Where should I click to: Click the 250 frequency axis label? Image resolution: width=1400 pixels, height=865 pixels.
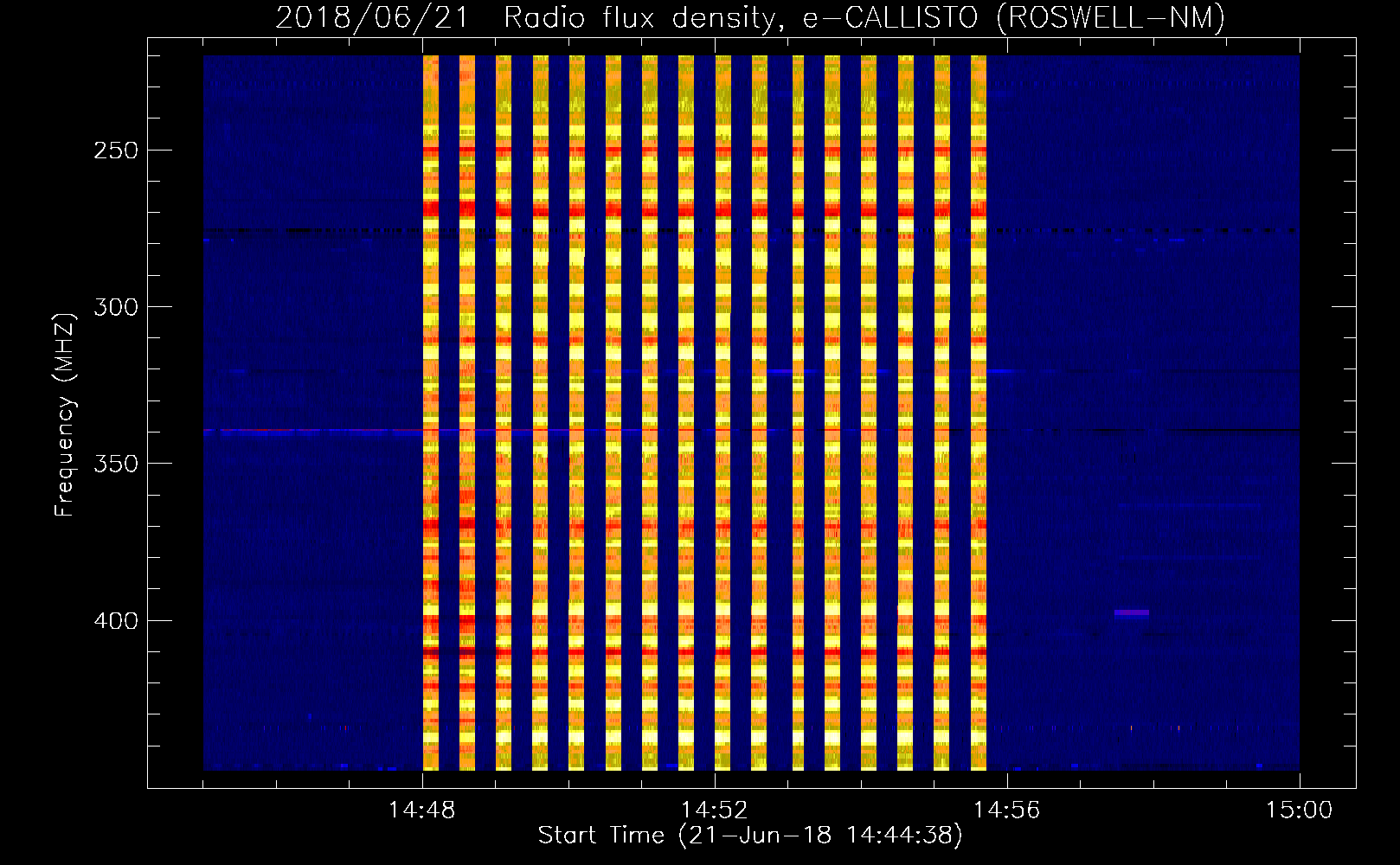tap(116, 151)
